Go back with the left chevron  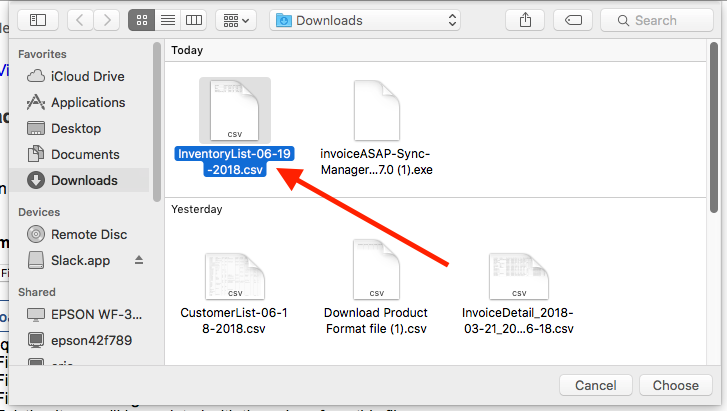click(80, 20)
